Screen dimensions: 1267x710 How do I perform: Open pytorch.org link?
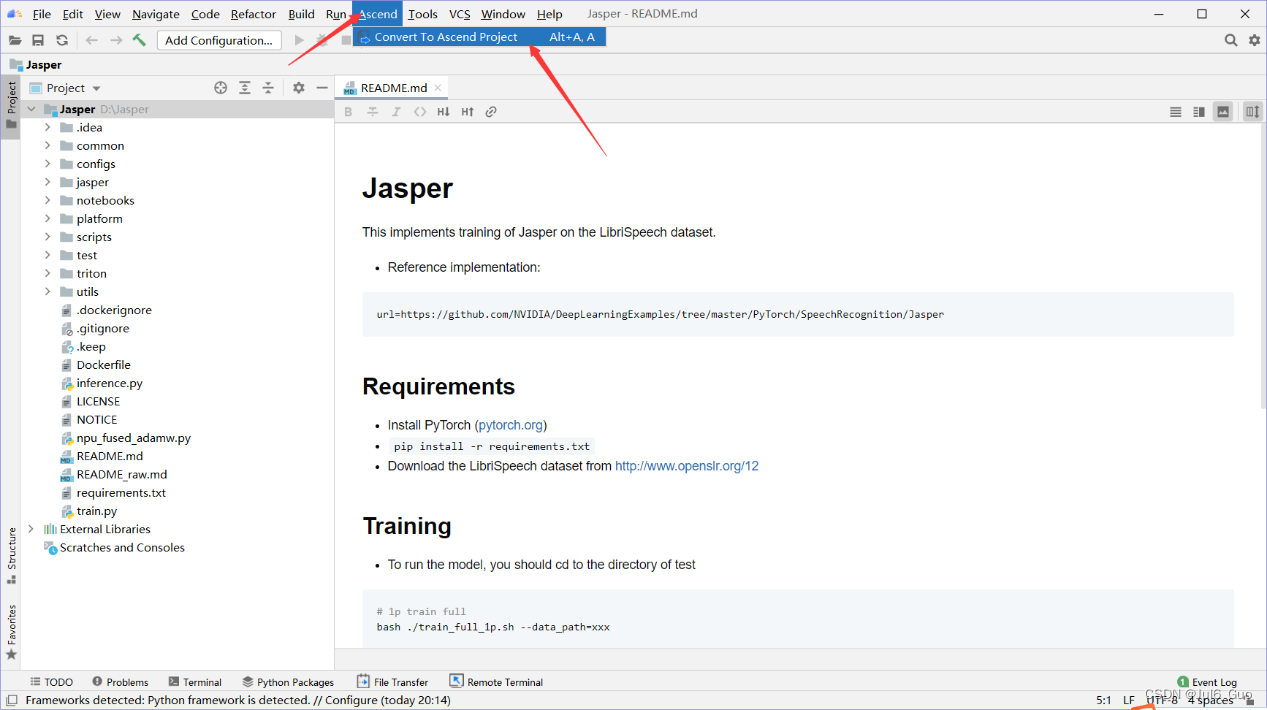tap(510, 425)
